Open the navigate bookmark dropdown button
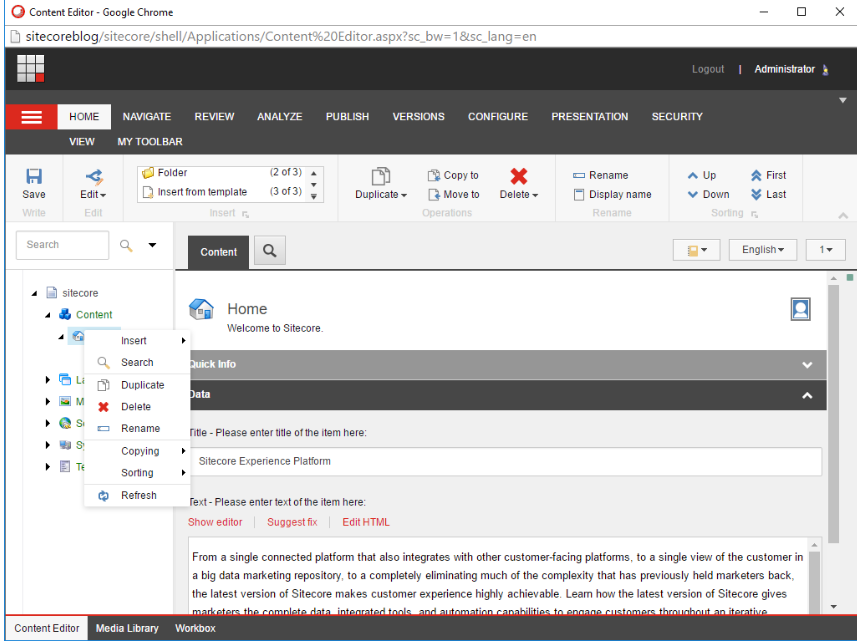The width and height of the screenshot is (857, 641). point(696,250)
